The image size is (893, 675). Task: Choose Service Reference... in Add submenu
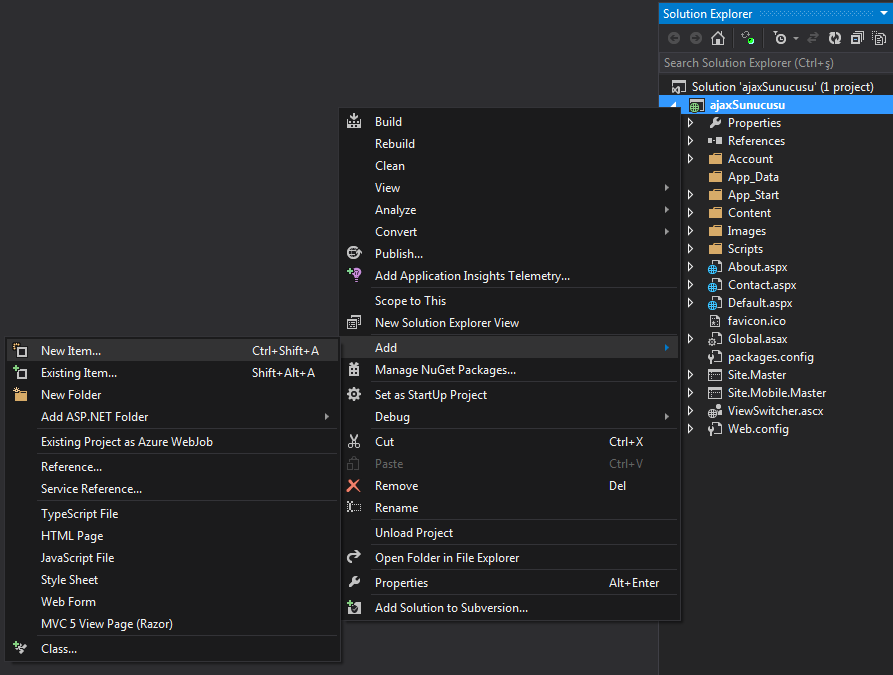(x=173, y=489)
